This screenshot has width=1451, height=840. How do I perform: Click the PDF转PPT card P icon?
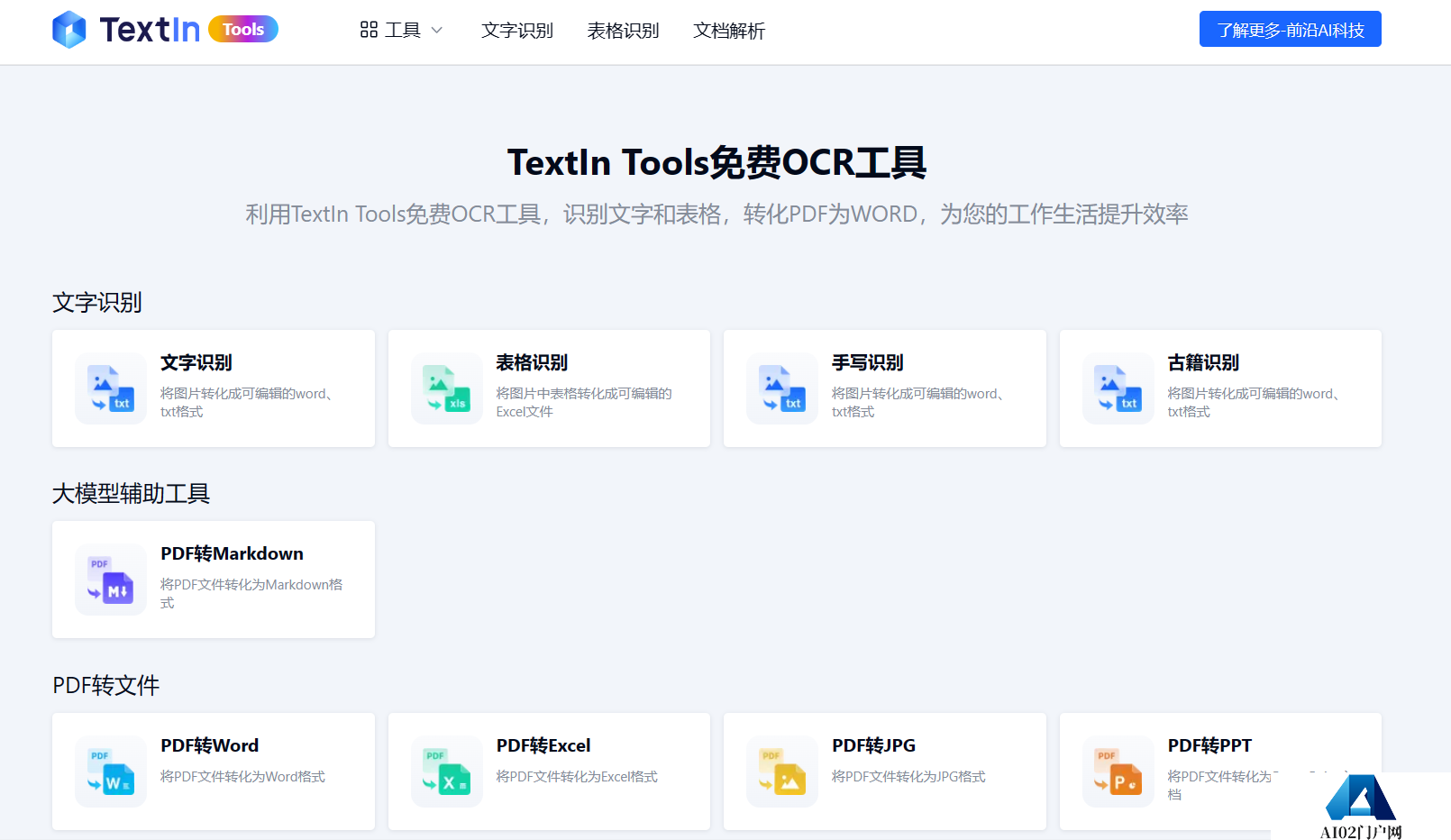(1118, 772)
